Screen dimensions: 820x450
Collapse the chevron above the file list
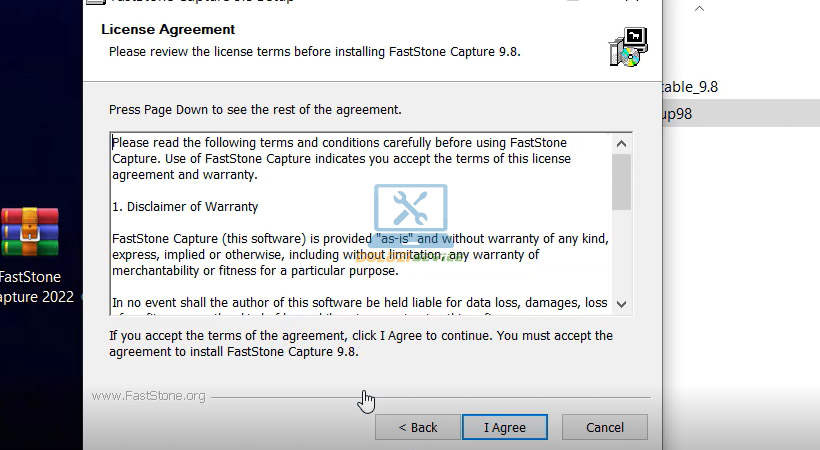[700, 9]
